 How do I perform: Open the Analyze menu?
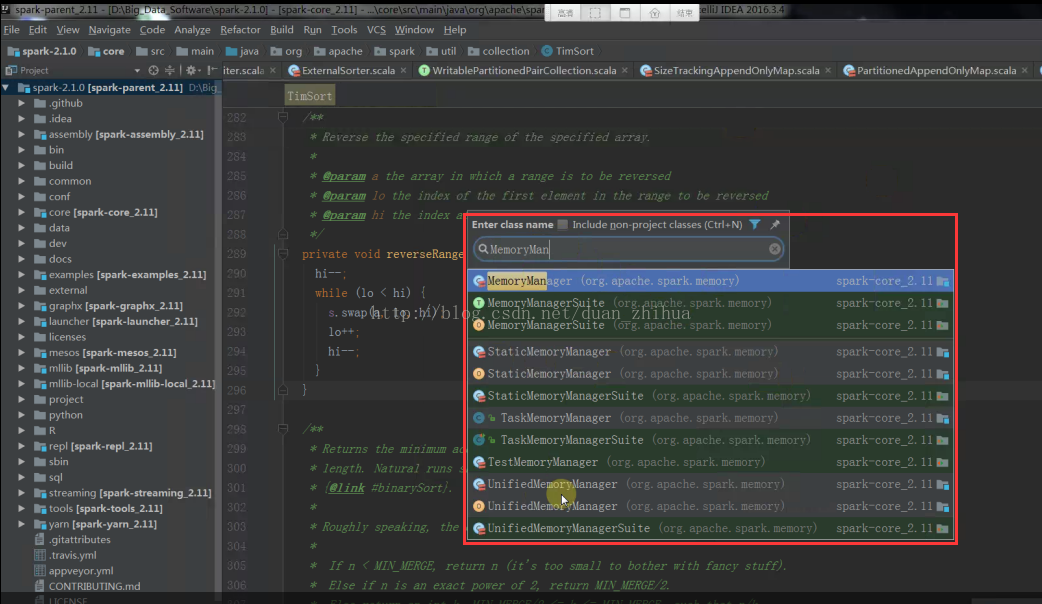pos(192,30)
